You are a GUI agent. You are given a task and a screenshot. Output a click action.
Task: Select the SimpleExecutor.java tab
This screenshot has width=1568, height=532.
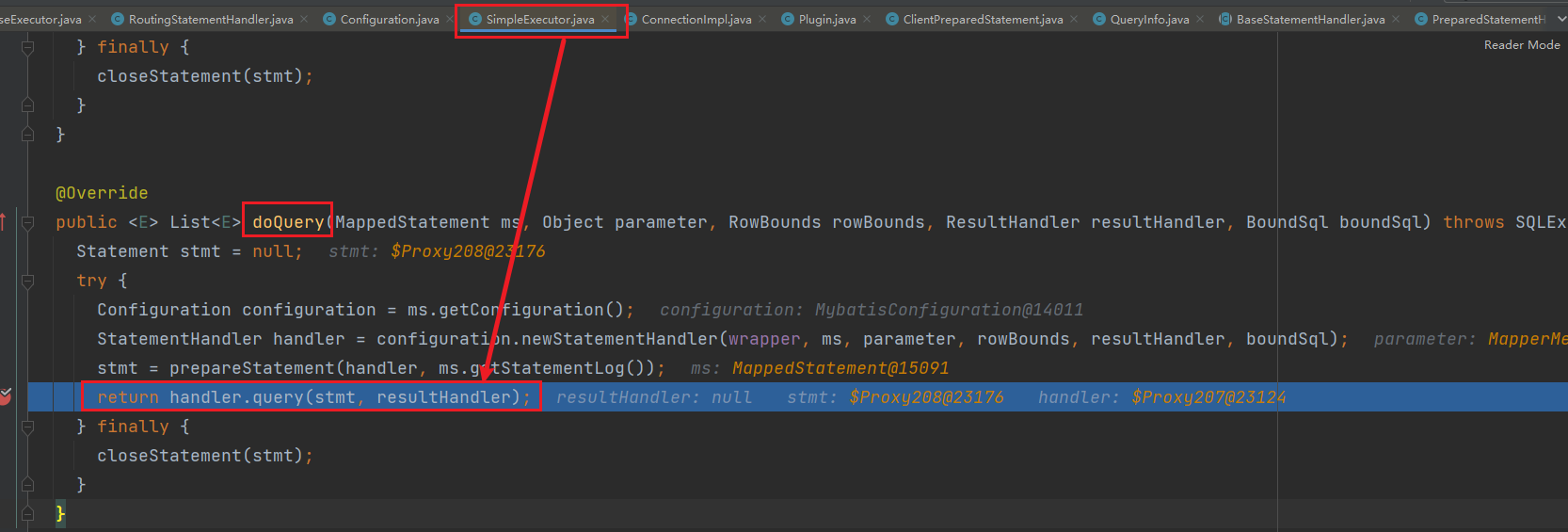(x=539, y=19)
